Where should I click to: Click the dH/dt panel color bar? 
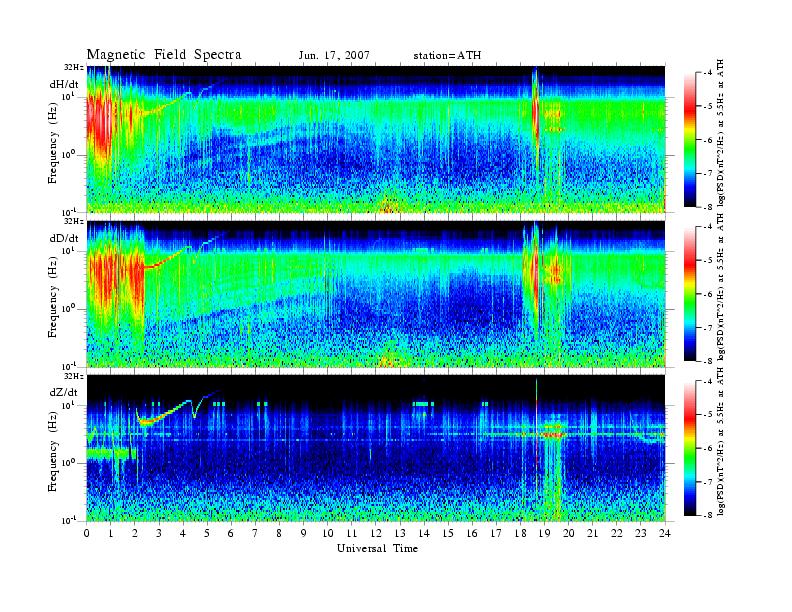pyautogui.click(x=689, y=139)
